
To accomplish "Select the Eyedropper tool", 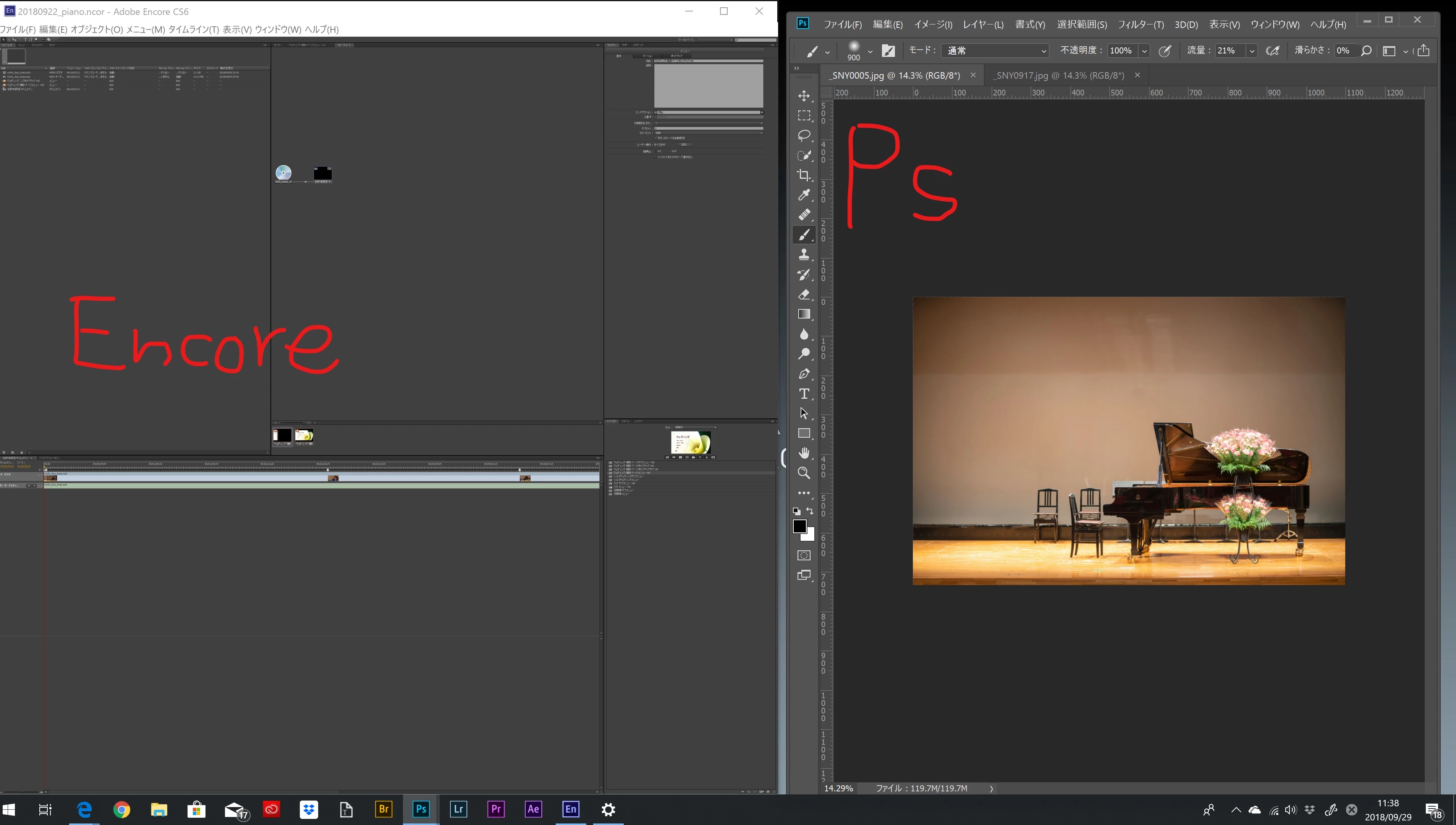I will click(804, 195).
